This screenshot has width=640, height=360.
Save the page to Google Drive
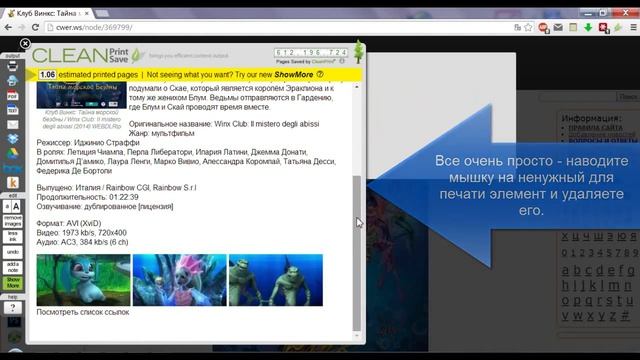click(x=12, y=153)
